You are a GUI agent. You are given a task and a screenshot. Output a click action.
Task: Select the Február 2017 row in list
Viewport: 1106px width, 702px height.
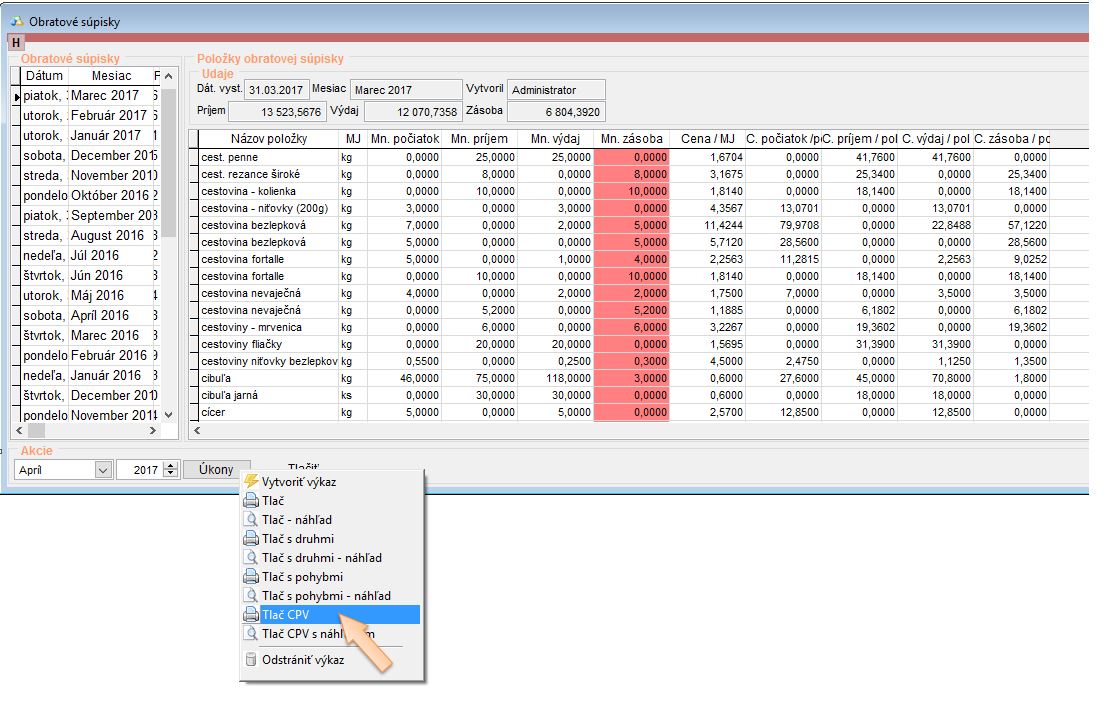click(108, 115)
